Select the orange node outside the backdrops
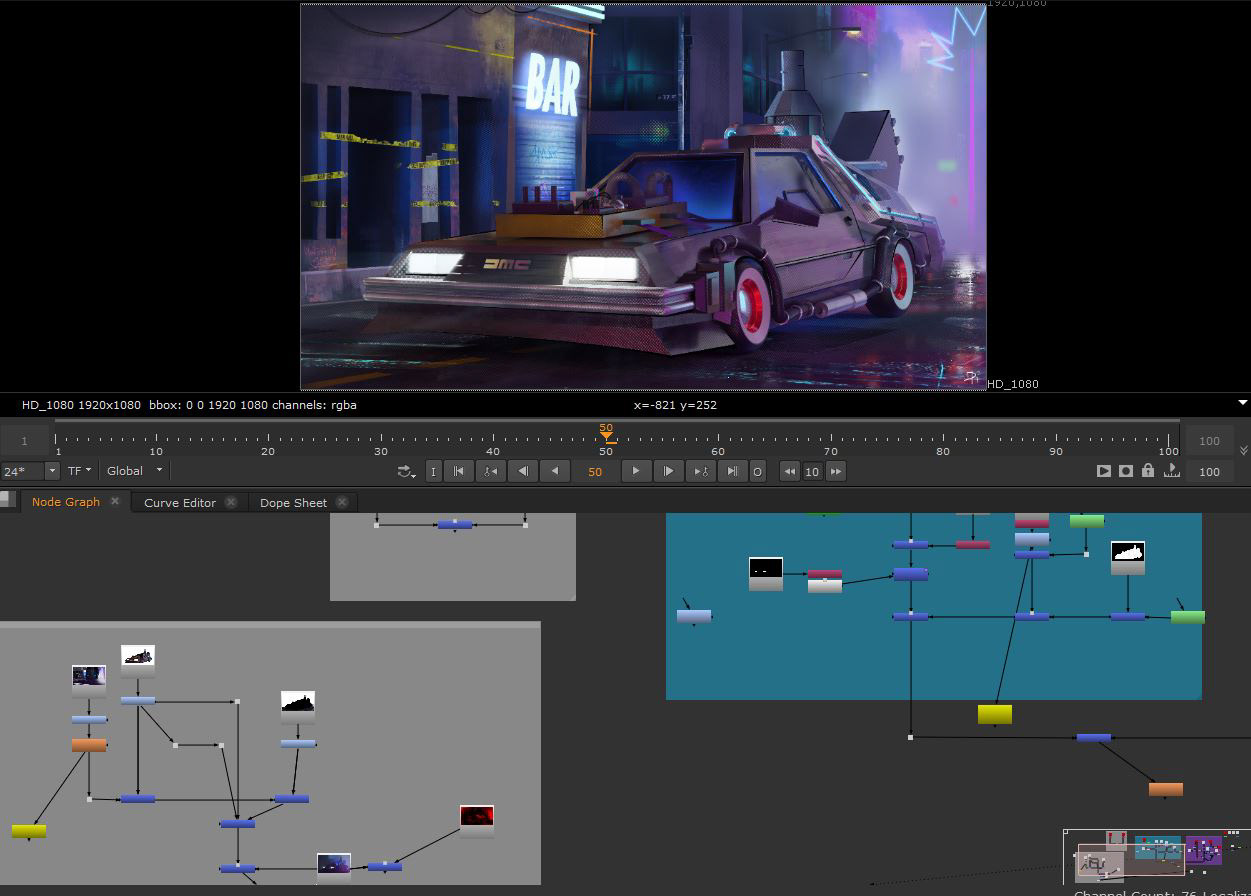 coord(1166,790)
